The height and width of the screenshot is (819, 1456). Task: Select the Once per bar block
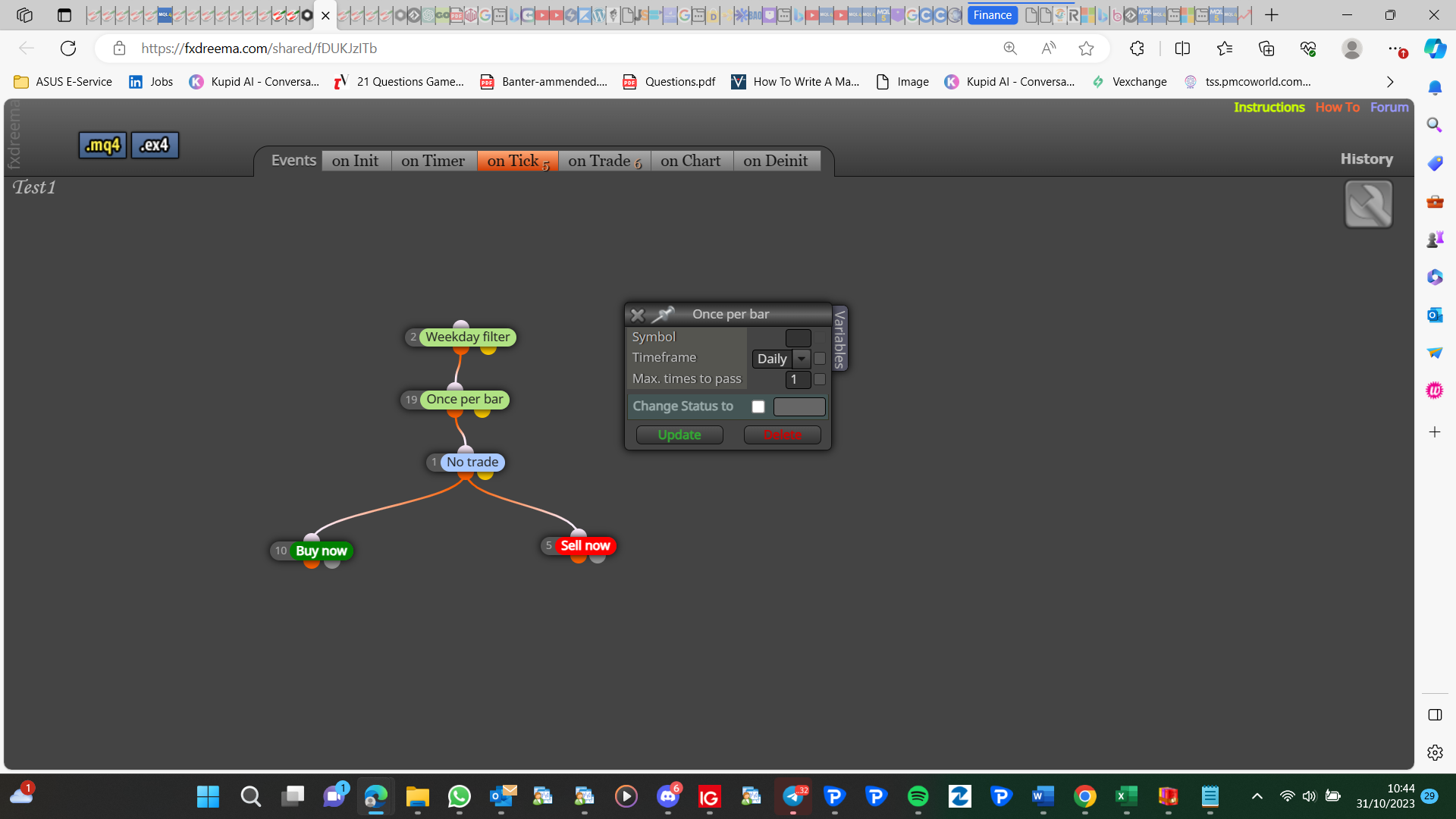pos(464,399)
